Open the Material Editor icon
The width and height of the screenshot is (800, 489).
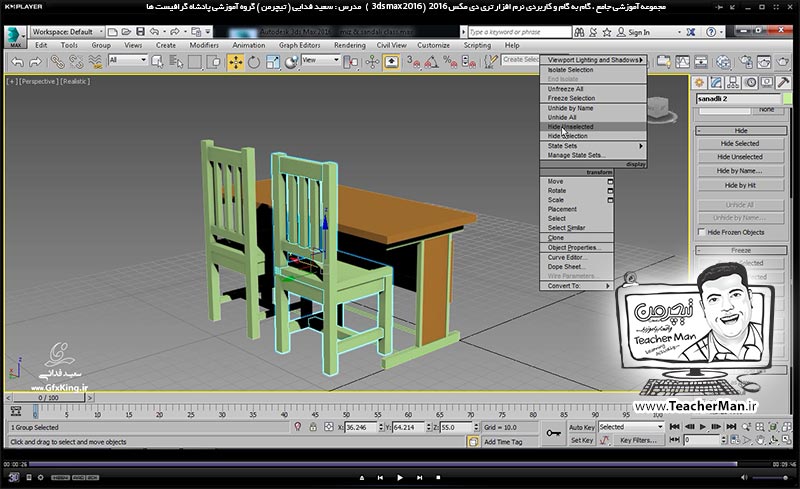click(723, 62)
